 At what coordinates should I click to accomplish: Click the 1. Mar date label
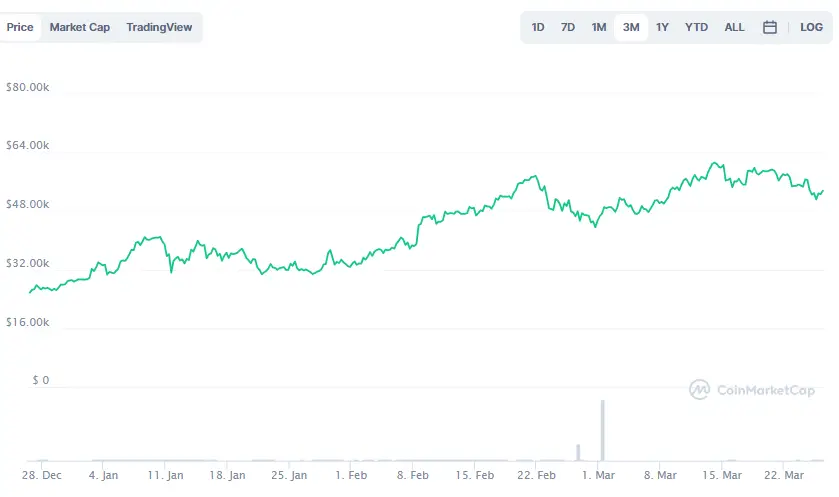pyautogui.click(x=598, y=475)
